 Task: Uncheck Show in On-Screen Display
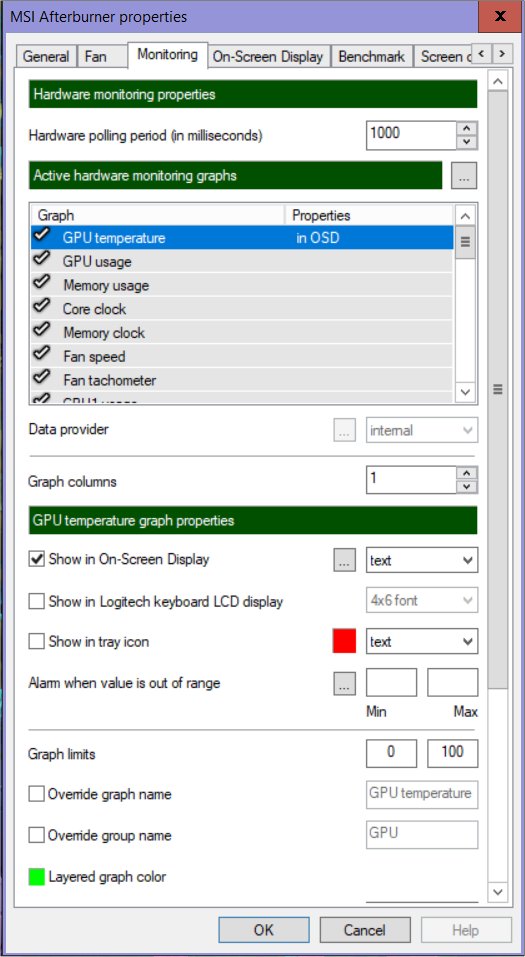click(x=37, y=559)
